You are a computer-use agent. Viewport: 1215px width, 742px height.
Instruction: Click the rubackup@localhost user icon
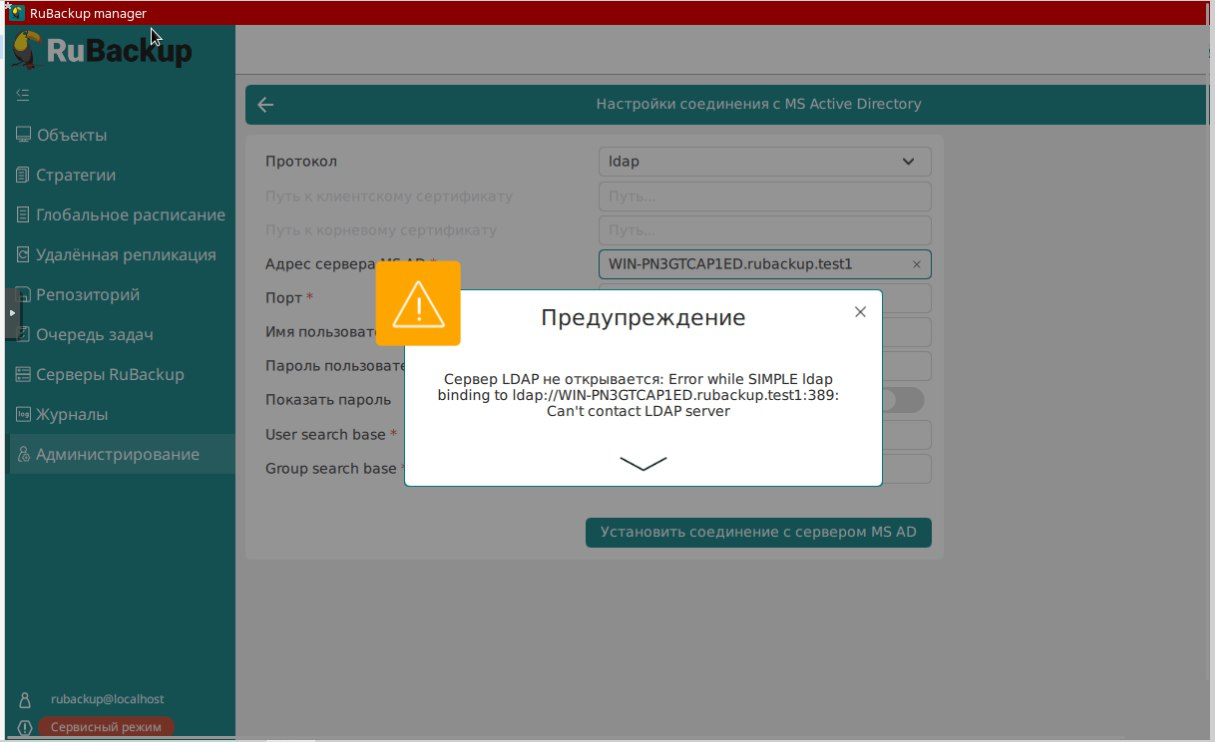[x=25, y=700]
